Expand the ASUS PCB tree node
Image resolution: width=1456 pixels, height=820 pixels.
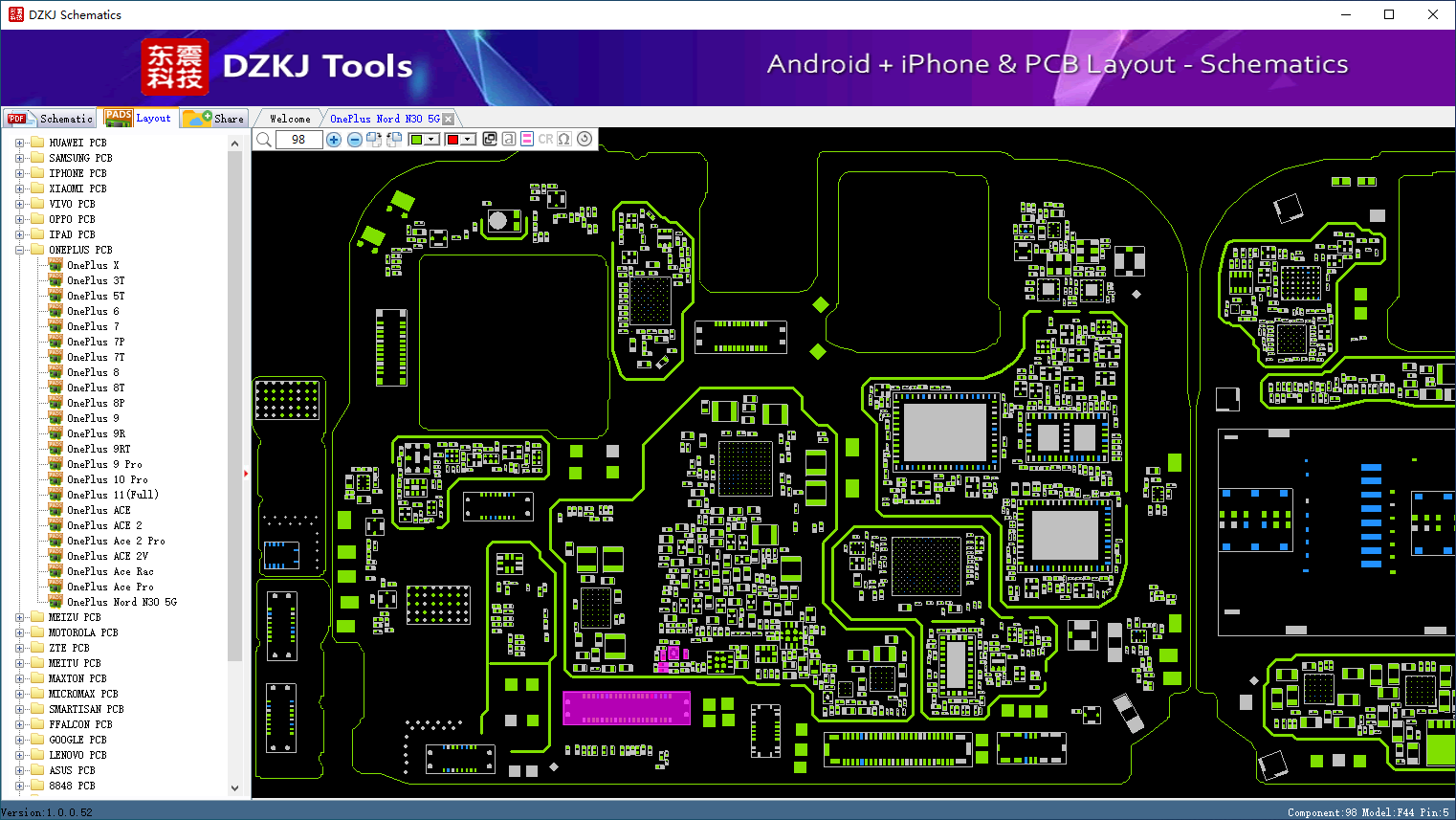[x=19, y=770]
